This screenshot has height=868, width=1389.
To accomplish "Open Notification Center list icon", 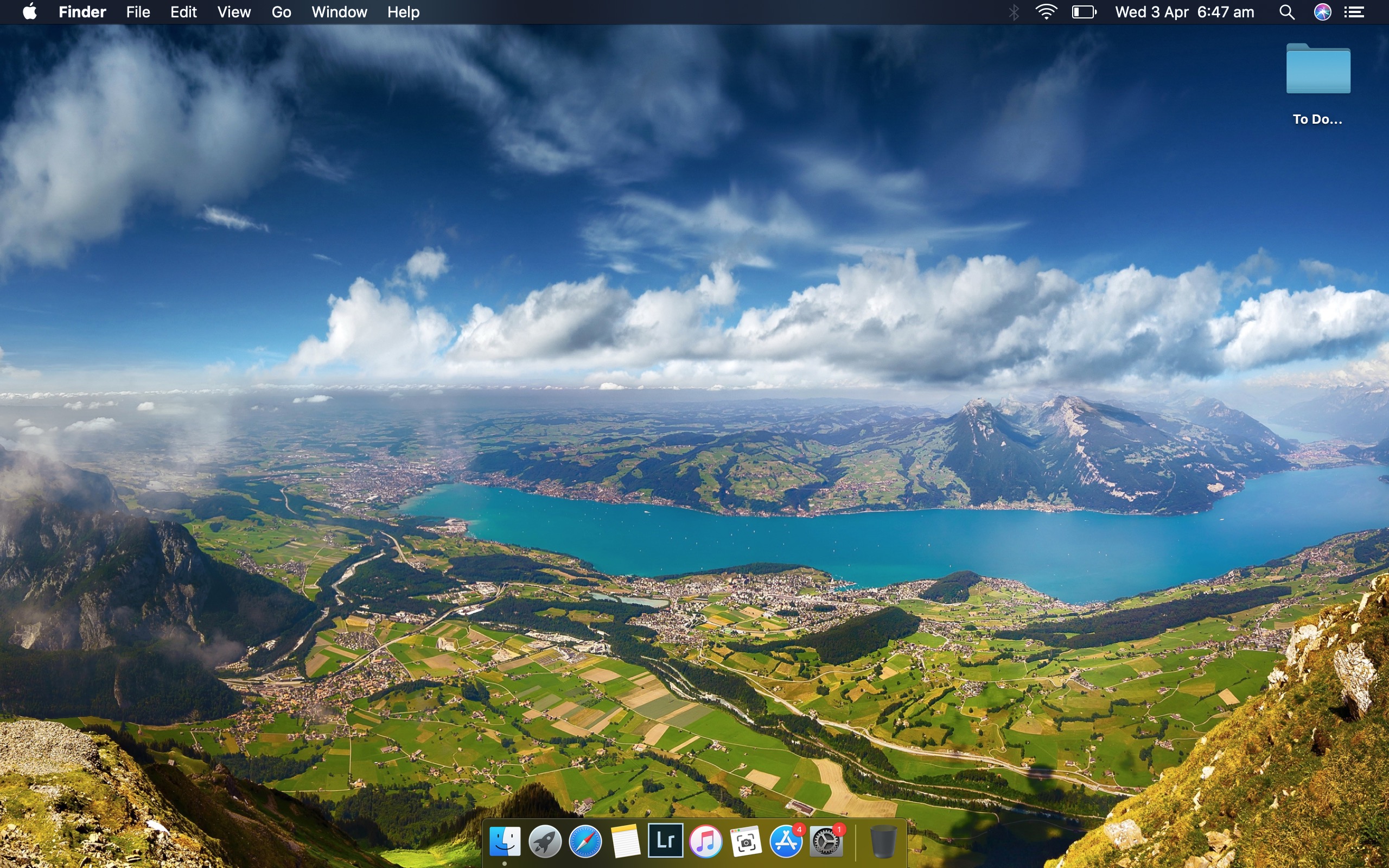I will click(x=1355, y=12).
